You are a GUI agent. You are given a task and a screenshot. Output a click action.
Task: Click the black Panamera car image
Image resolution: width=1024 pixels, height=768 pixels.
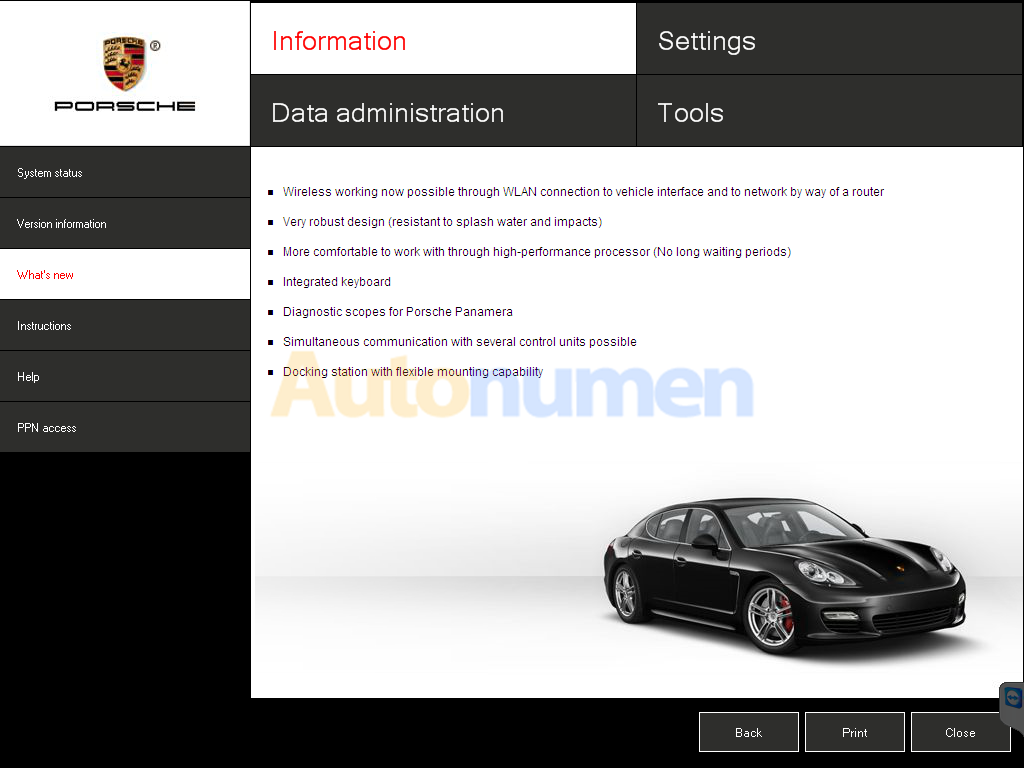click(x=783, y=573)
